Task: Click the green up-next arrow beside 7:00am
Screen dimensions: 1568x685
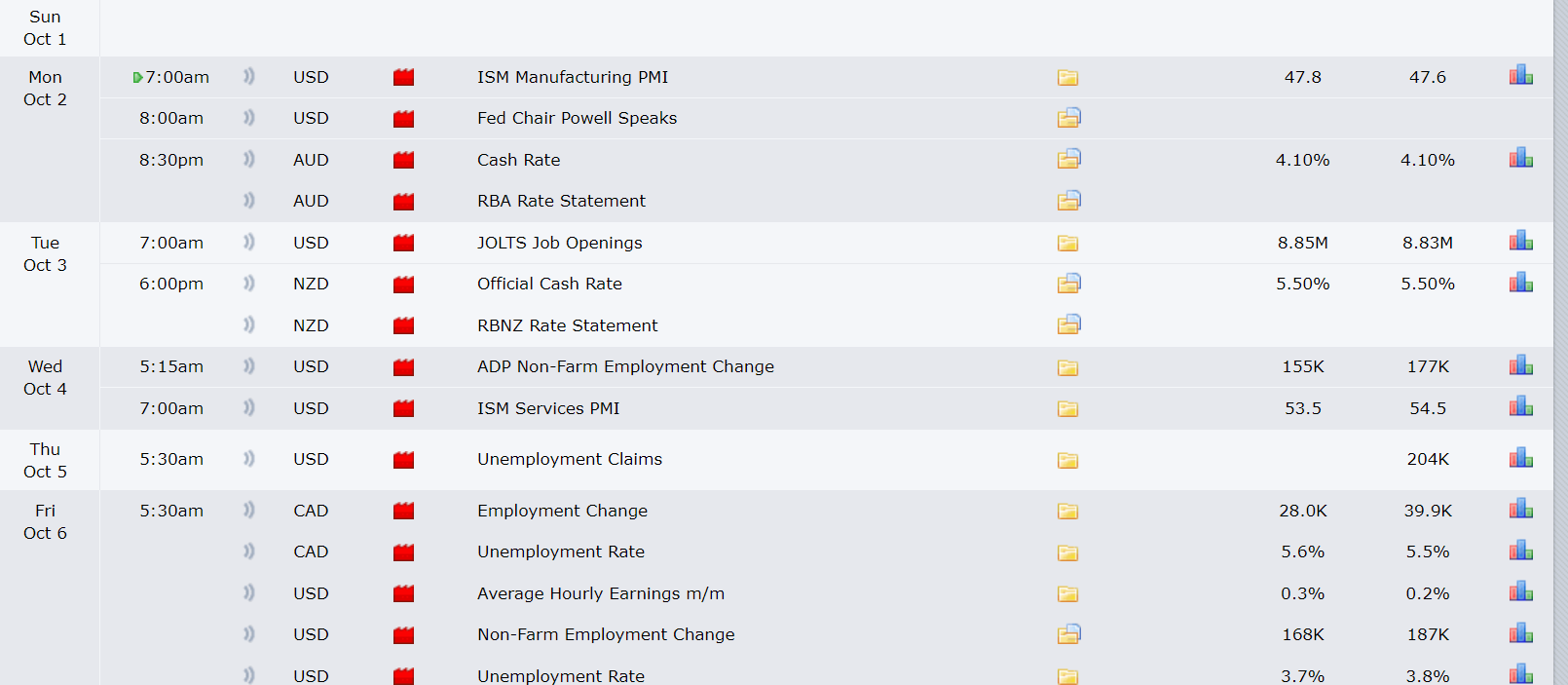Action: (137, 77)
